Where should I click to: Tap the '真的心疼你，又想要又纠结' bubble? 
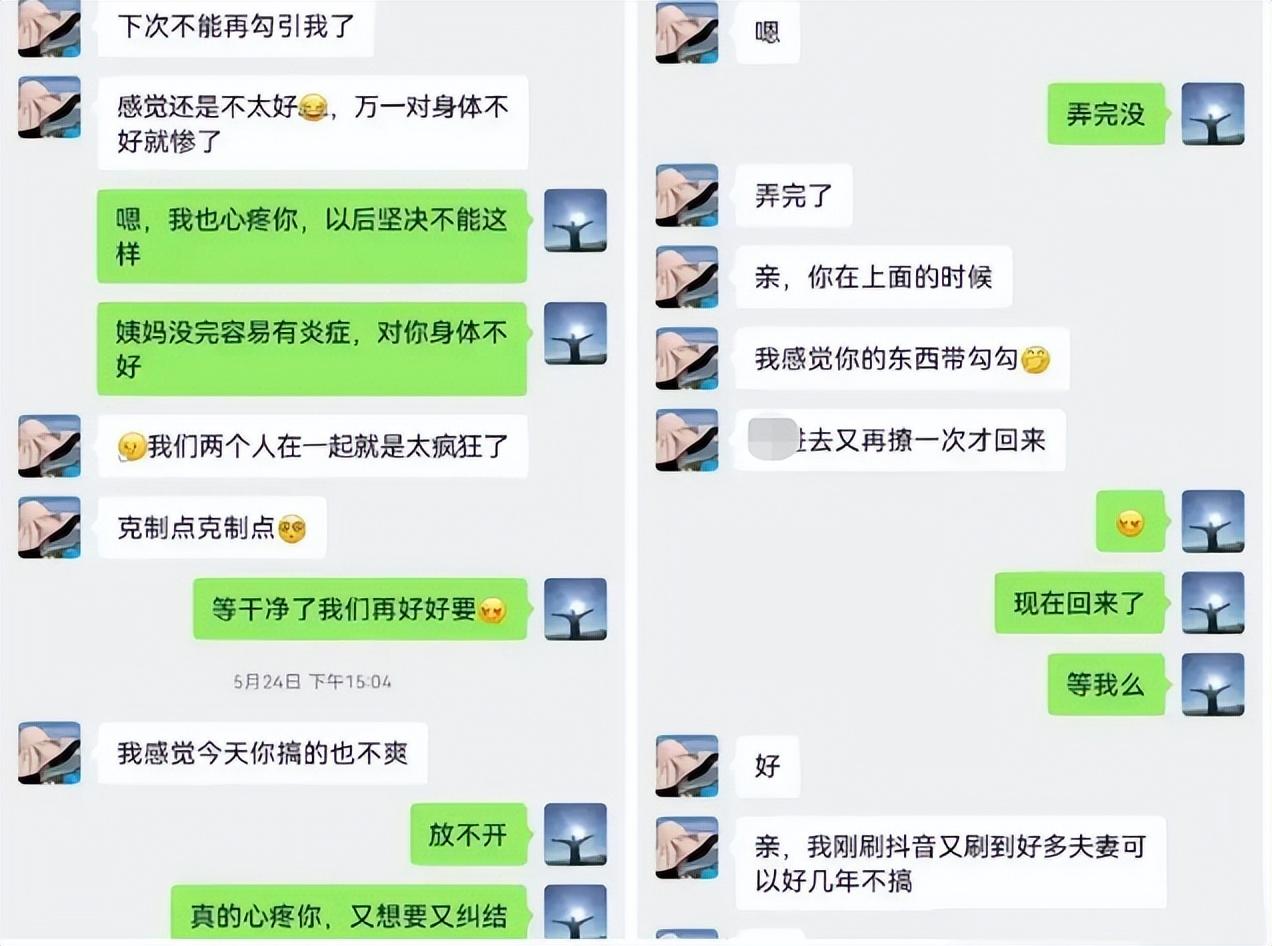click(349, 912)
